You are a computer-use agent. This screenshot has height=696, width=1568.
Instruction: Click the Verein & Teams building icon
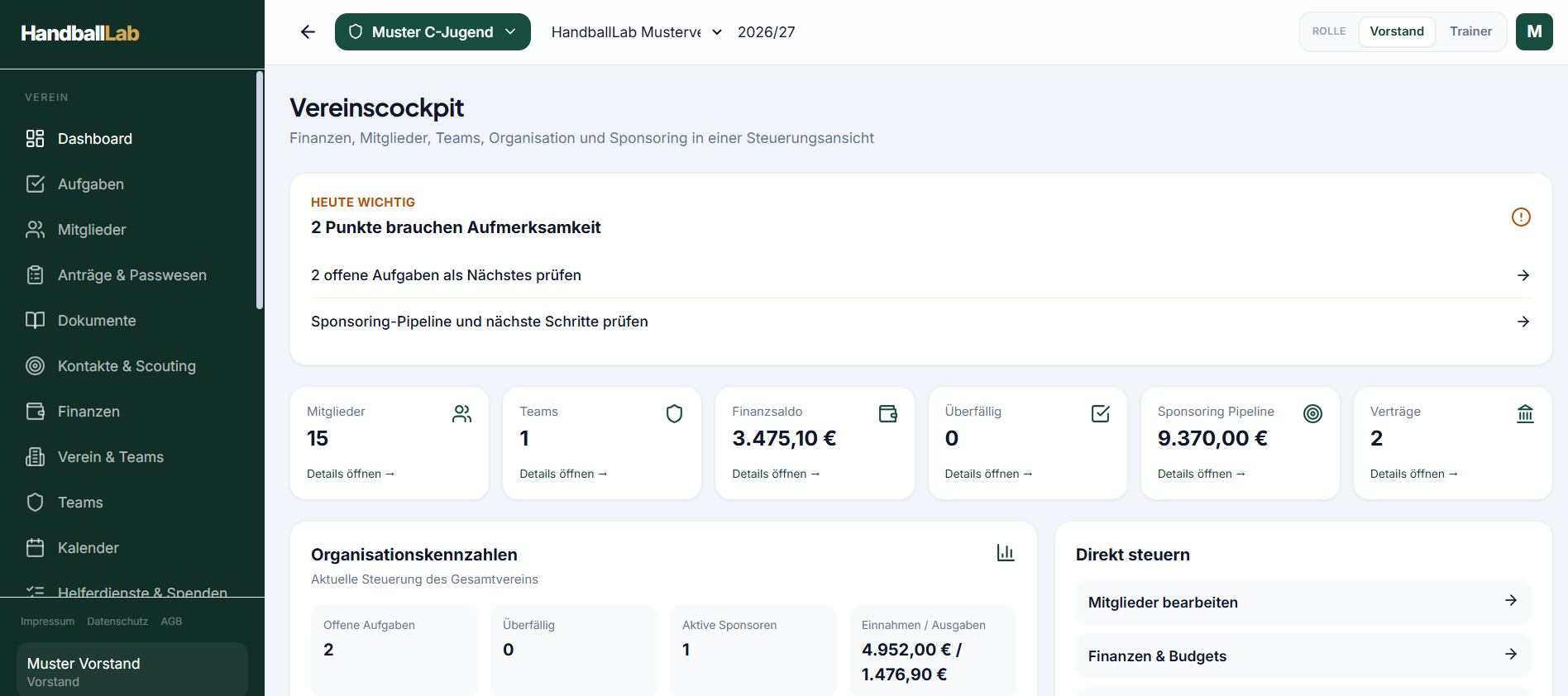click(x=35, y=456)
